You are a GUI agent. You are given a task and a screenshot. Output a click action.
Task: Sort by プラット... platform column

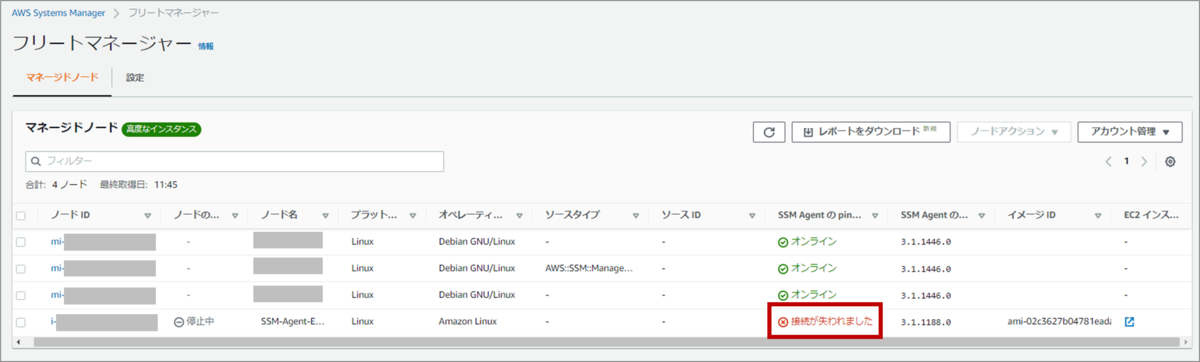412,215
